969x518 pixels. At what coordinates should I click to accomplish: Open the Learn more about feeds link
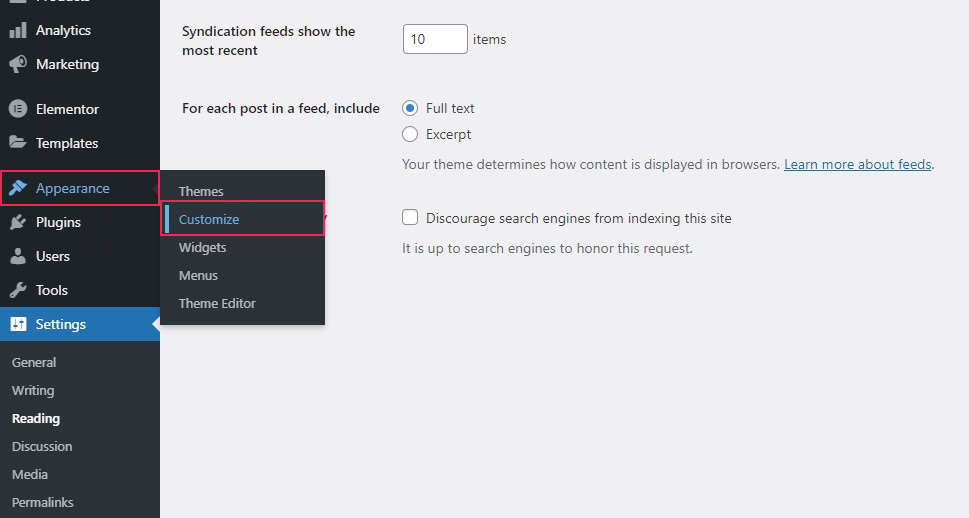point(857,164)
